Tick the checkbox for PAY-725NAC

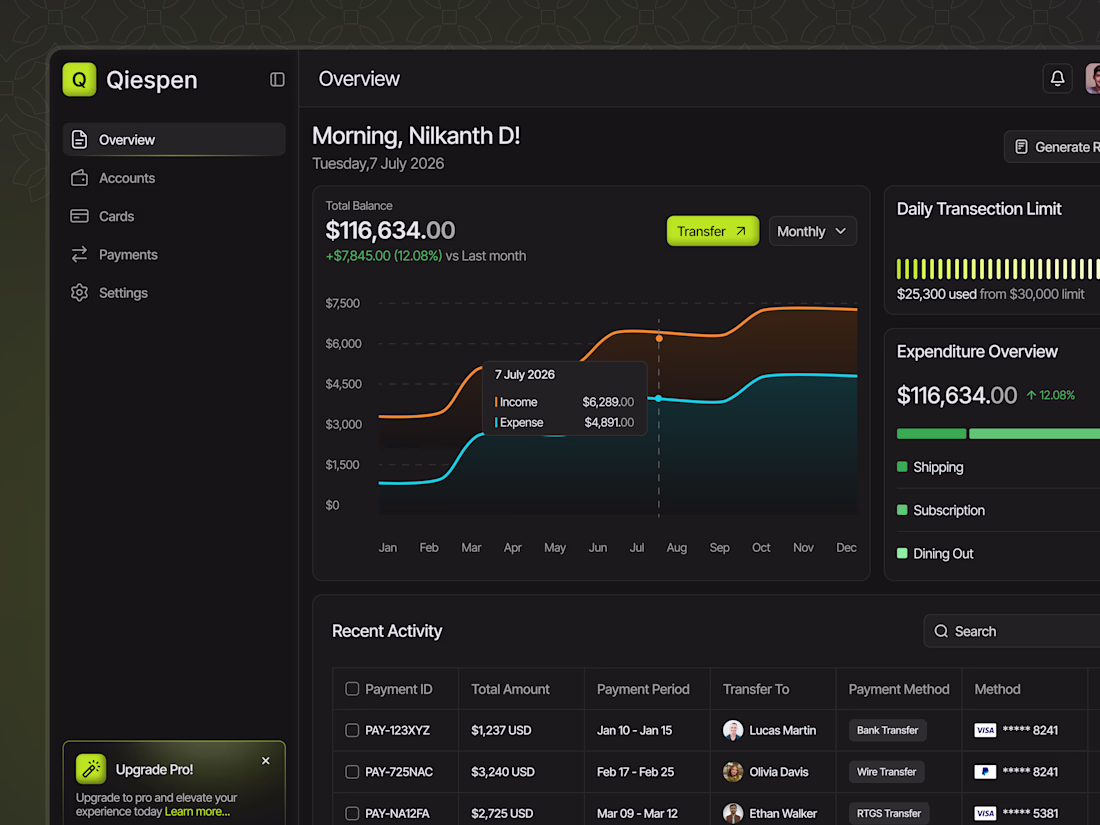click(352, 772)
